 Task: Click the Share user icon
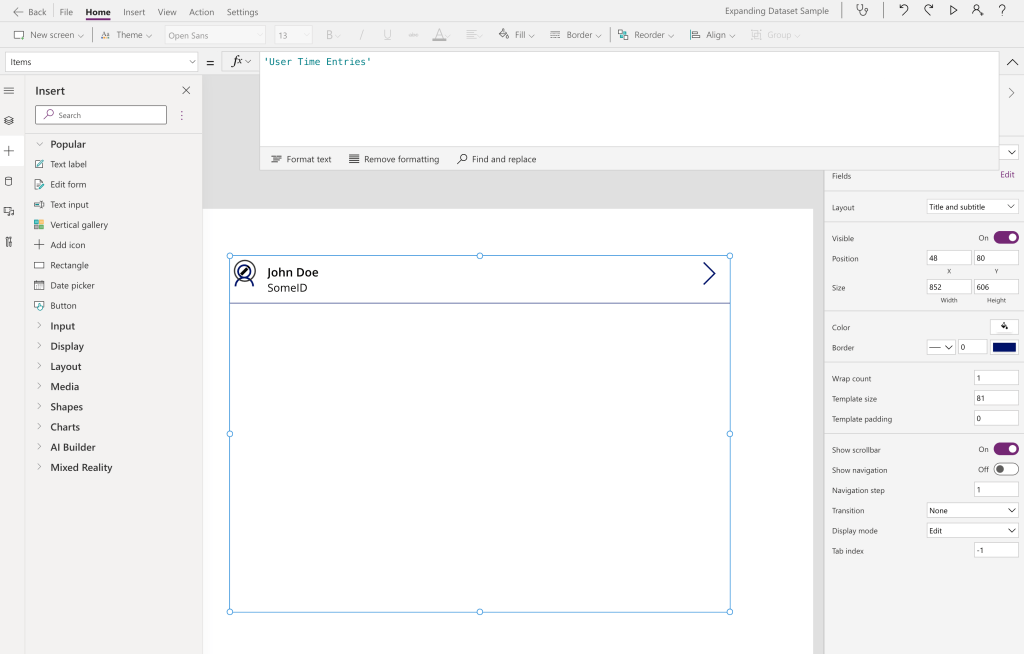[x=977, y=11]
